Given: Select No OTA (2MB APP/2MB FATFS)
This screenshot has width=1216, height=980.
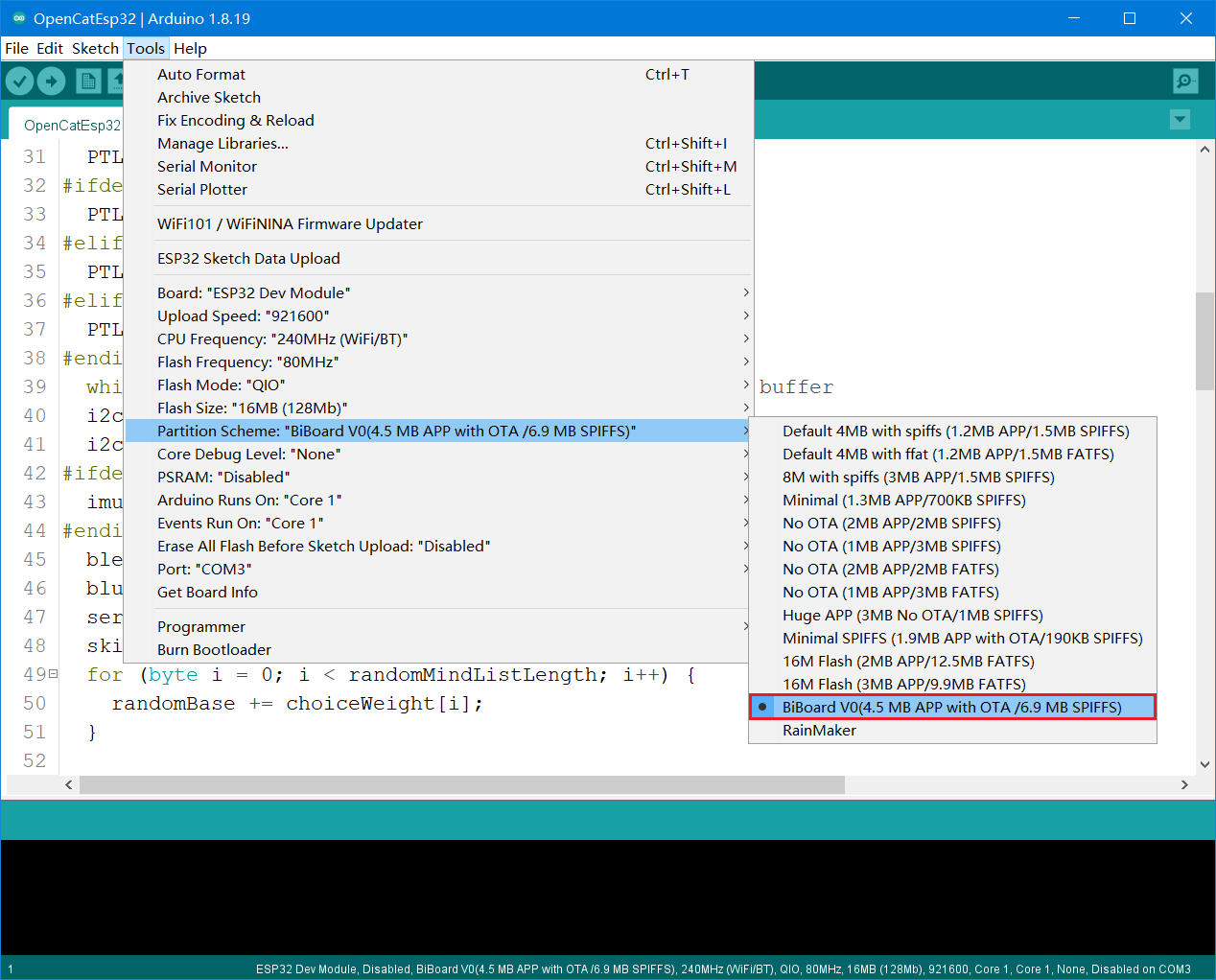Looking at the screenshot, I should (x=952, y=569).
